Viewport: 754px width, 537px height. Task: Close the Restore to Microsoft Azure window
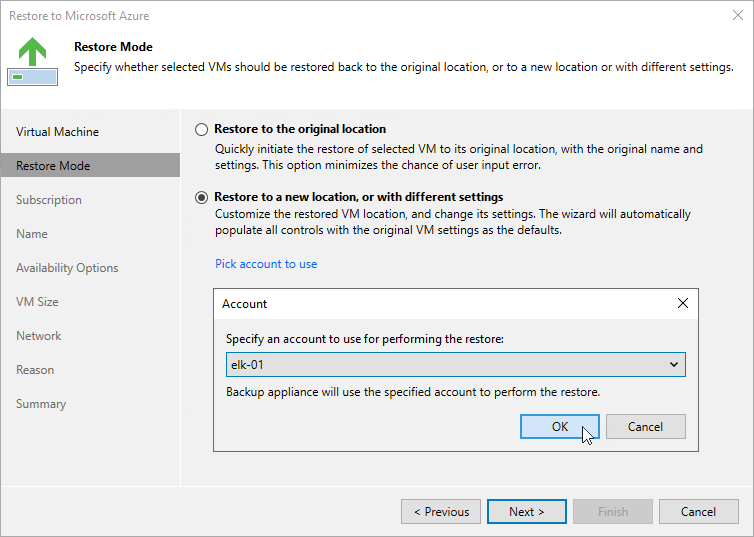coord(738,15)
